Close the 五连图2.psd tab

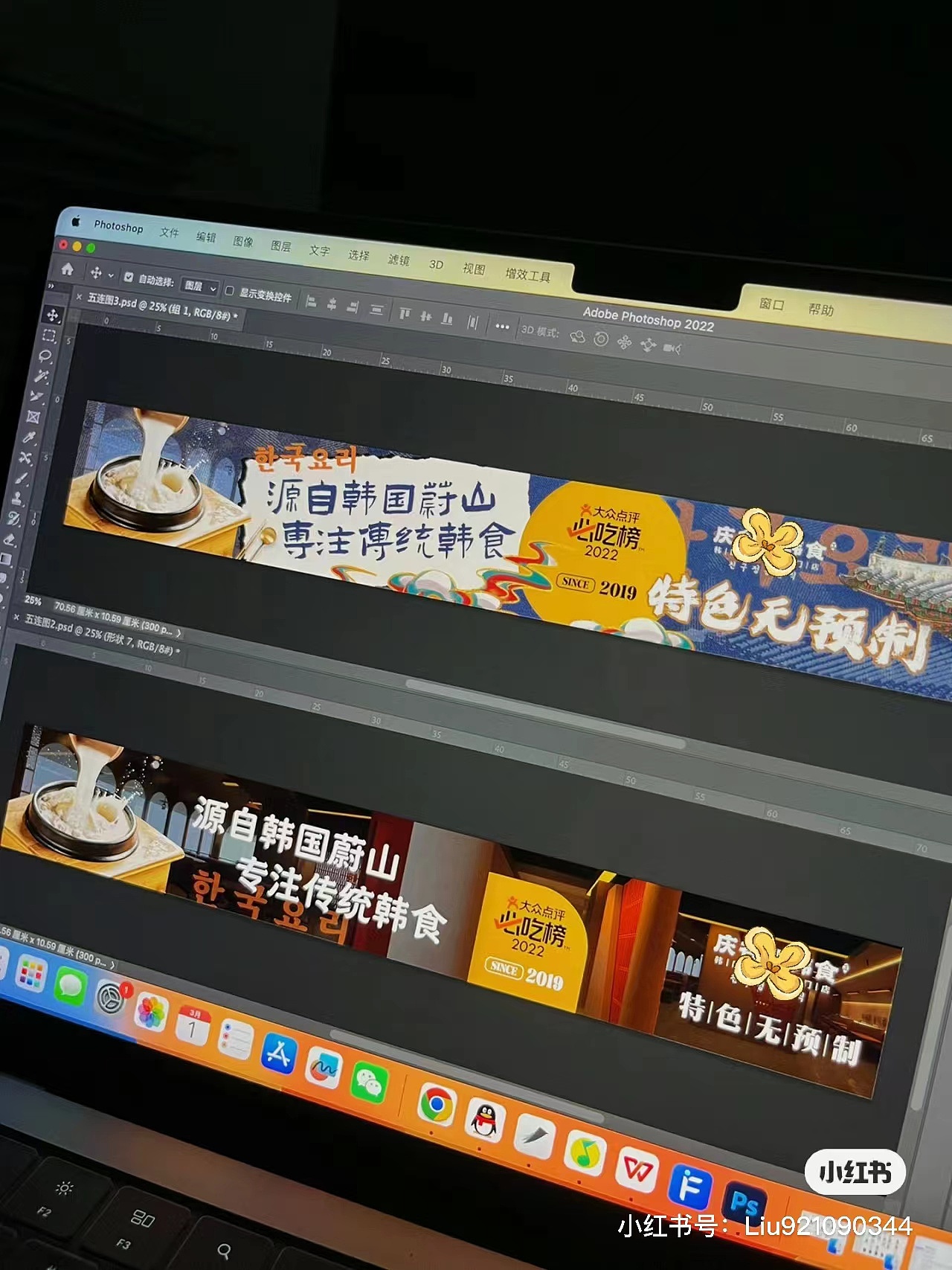pos(16,618)
